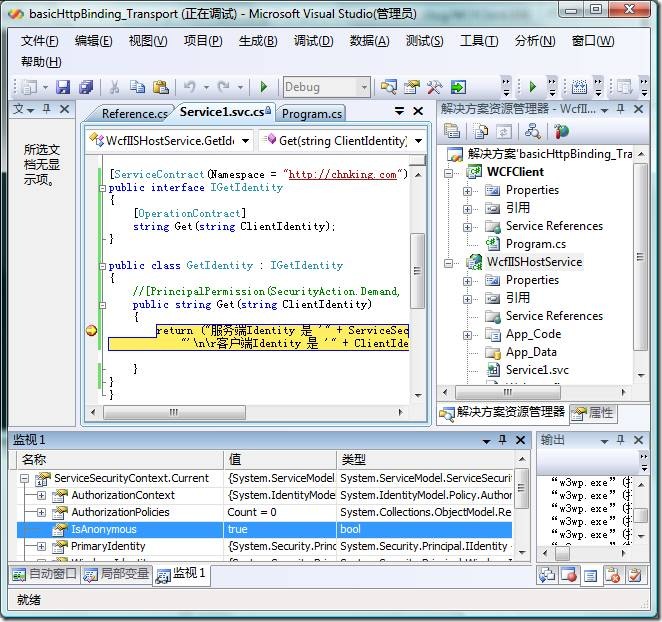Expand the PrimaryIdentity watch row
662x622 pixels.
point(41,546)
